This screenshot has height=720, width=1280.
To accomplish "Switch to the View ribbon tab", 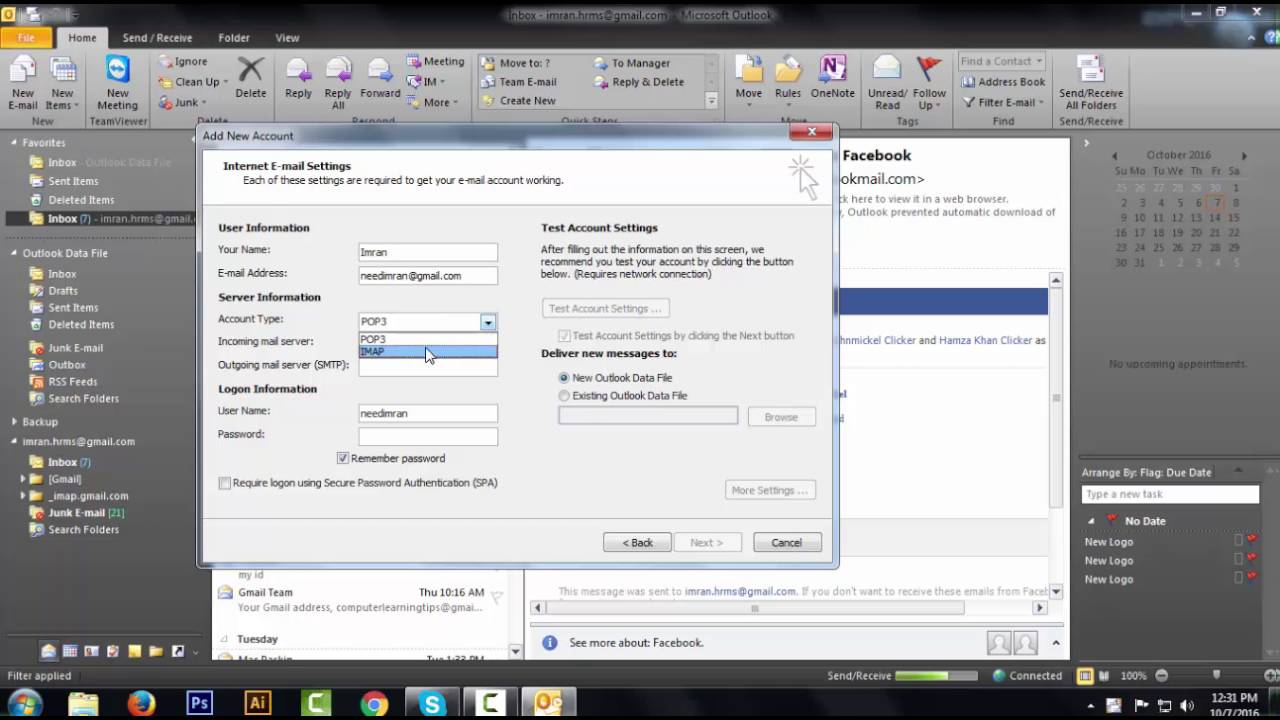I will [287, 38].
